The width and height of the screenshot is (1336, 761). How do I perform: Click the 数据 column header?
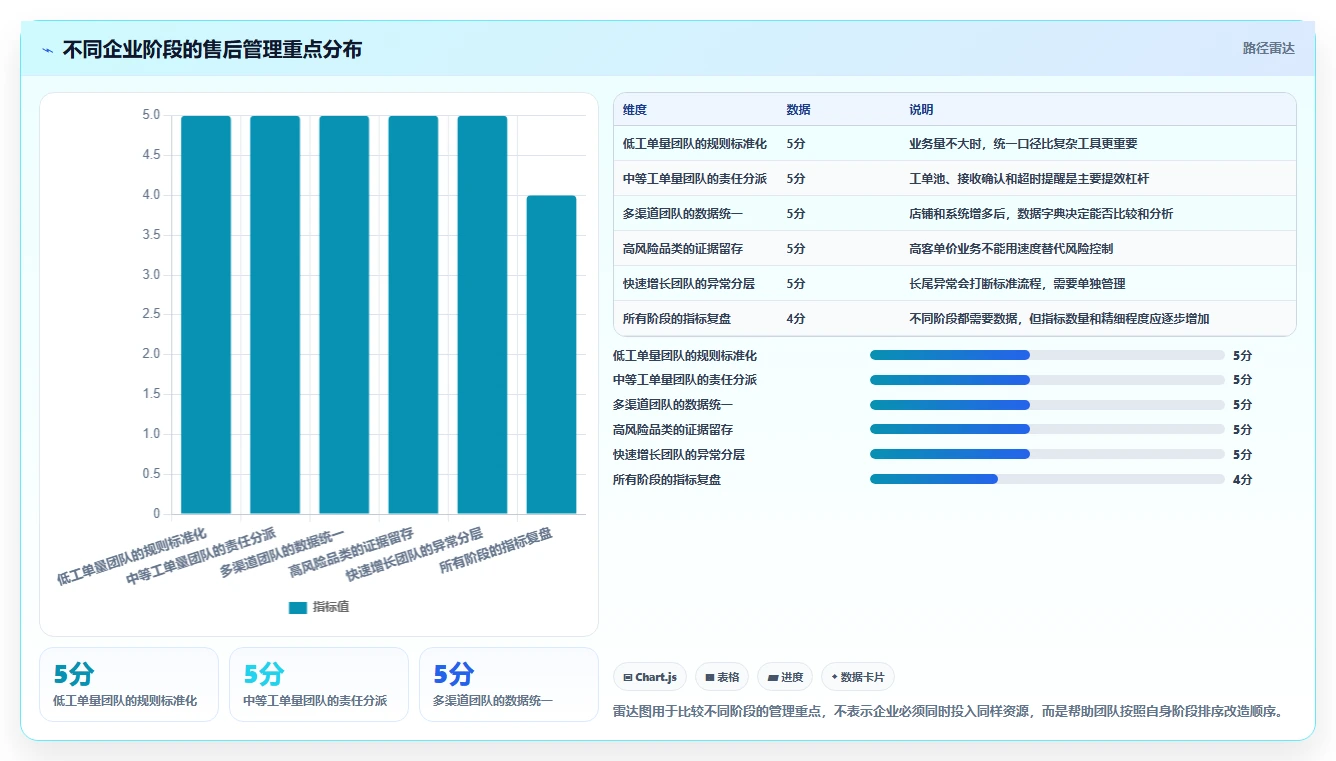pyautogui.click(x=799, y=110)
